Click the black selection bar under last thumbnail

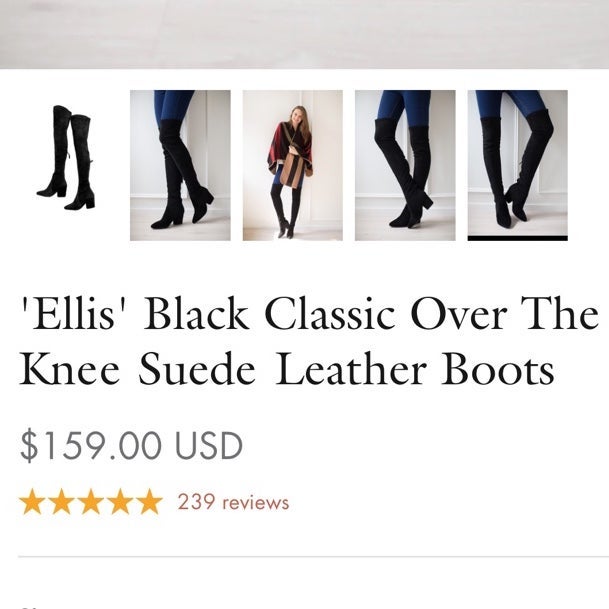(518, 238)
